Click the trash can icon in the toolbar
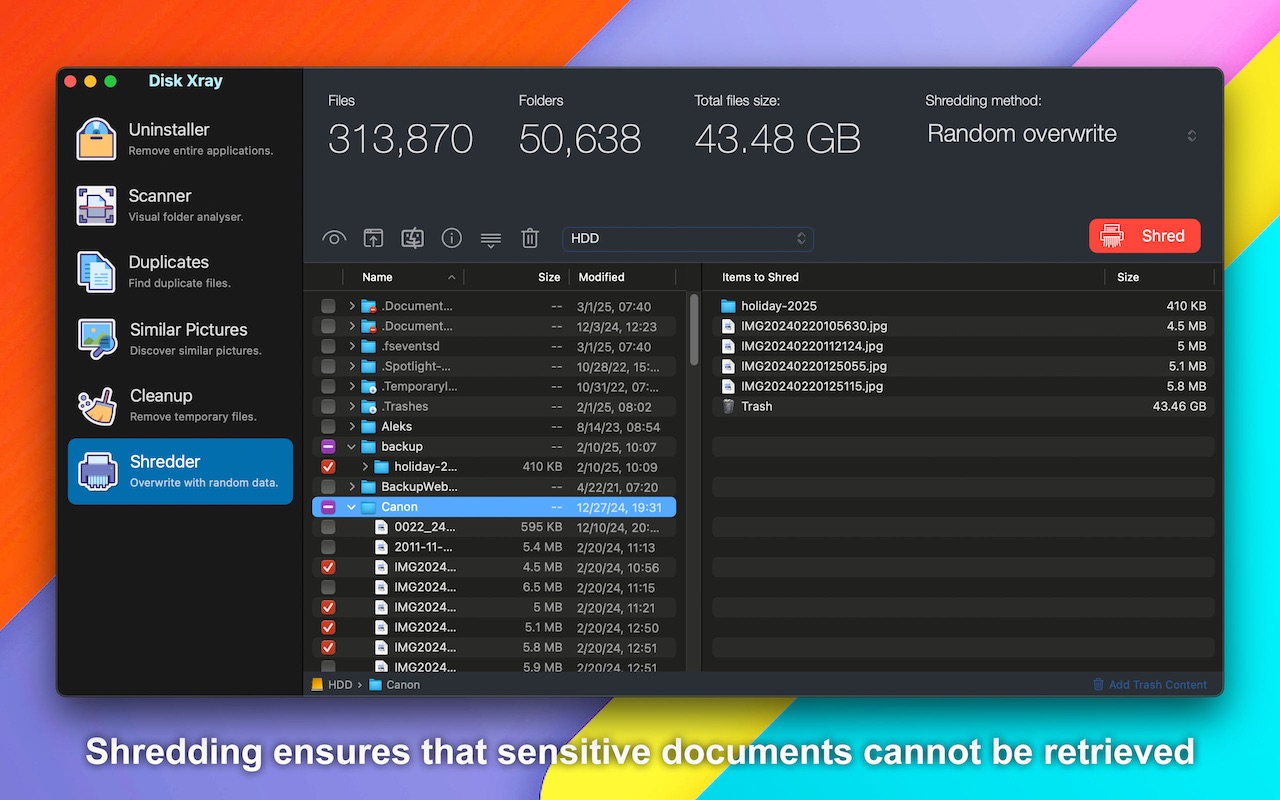This screenshot has height=800, width=1280. point(530,238)
